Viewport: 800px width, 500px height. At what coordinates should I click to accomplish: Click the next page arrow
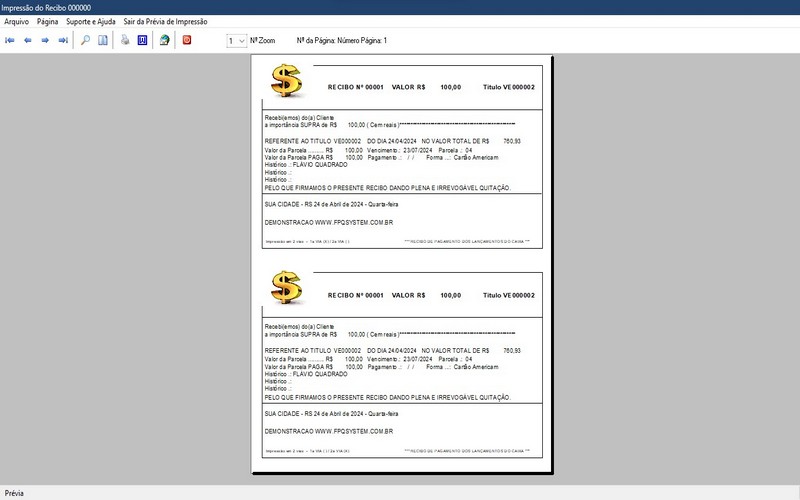click(45, 41)
